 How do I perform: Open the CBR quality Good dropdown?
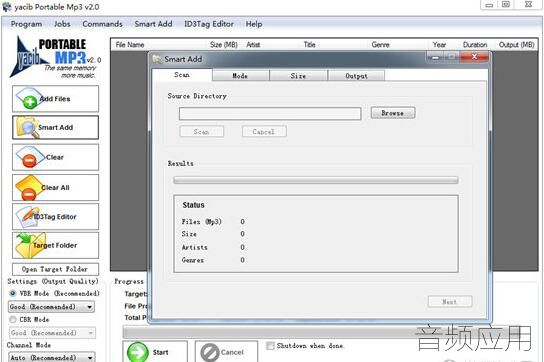[52, 333]
